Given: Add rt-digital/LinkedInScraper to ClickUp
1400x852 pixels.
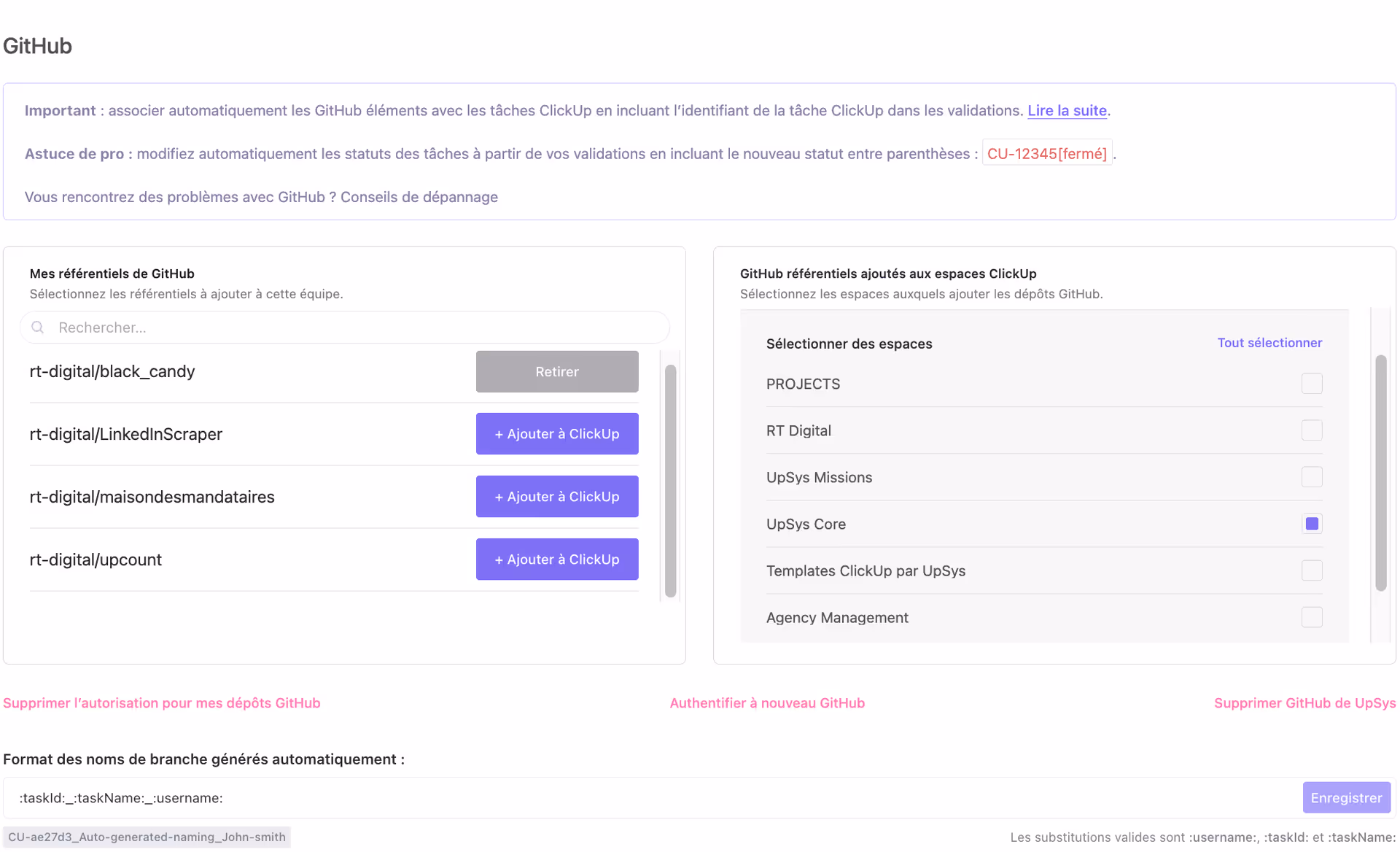Looking at the screenshot, I should 556,433.
